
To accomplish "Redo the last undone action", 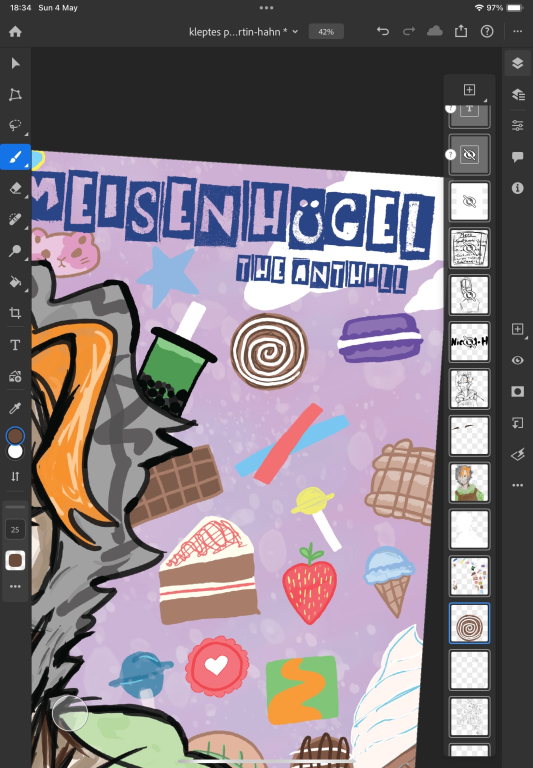I will tap(409, 32).
